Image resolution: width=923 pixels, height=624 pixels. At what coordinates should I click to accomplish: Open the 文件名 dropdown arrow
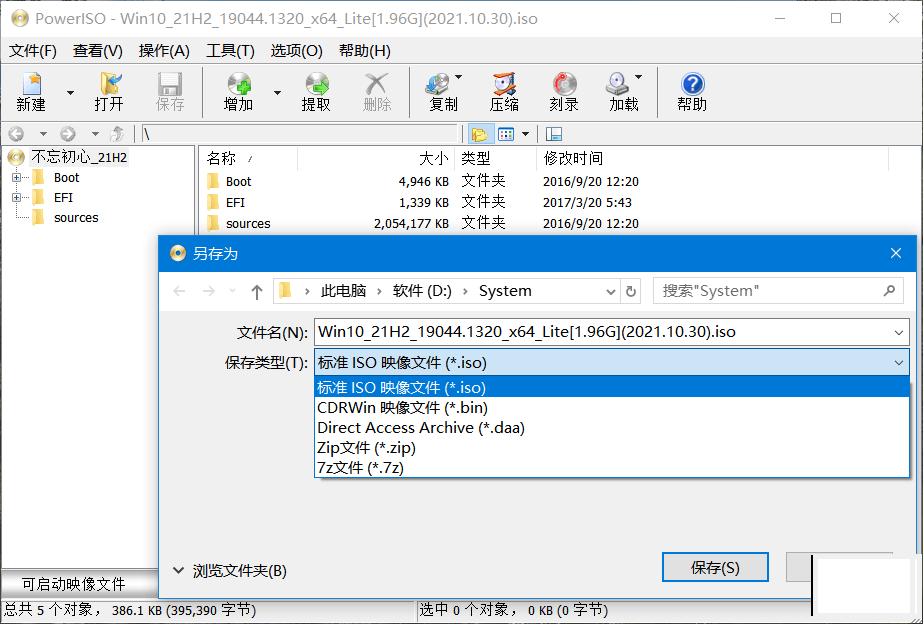coord(899,333)
